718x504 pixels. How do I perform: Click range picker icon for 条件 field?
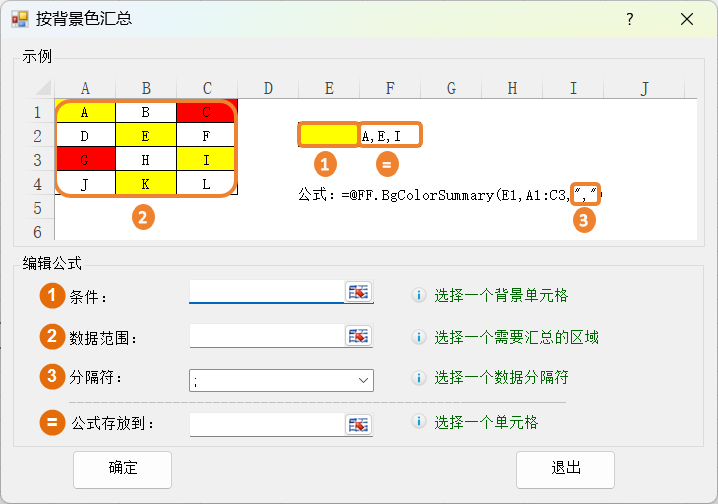[x=358, y=292]
